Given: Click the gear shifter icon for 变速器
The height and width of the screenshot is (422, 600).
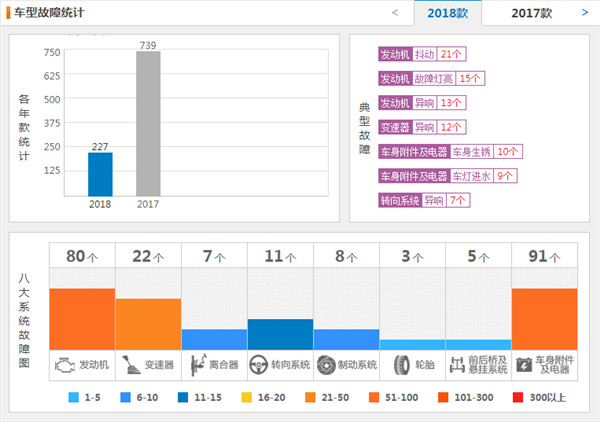Looking at the screenshot, I should point(131,365).
